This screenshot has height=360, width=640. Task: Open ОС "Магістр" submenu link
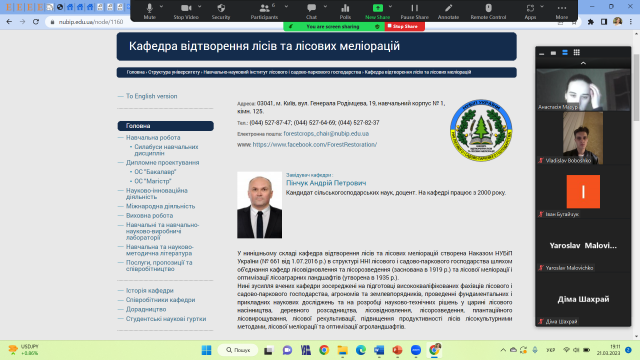(153, 181)
